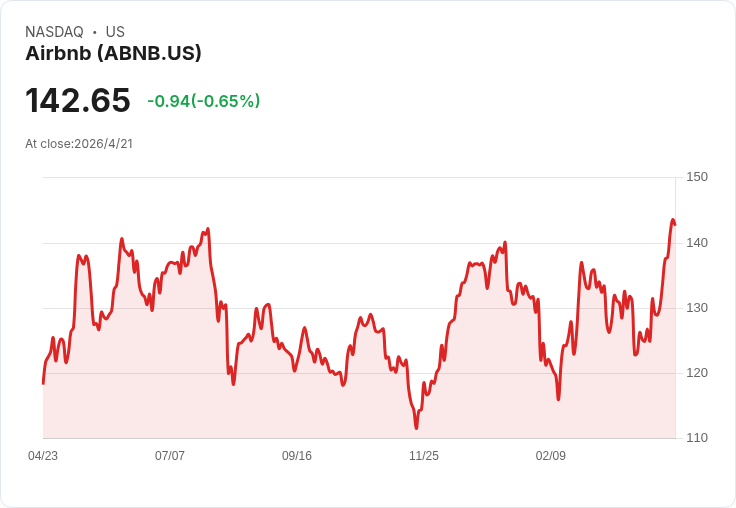Click the NASDAQ exchange label

coord(54,32)
